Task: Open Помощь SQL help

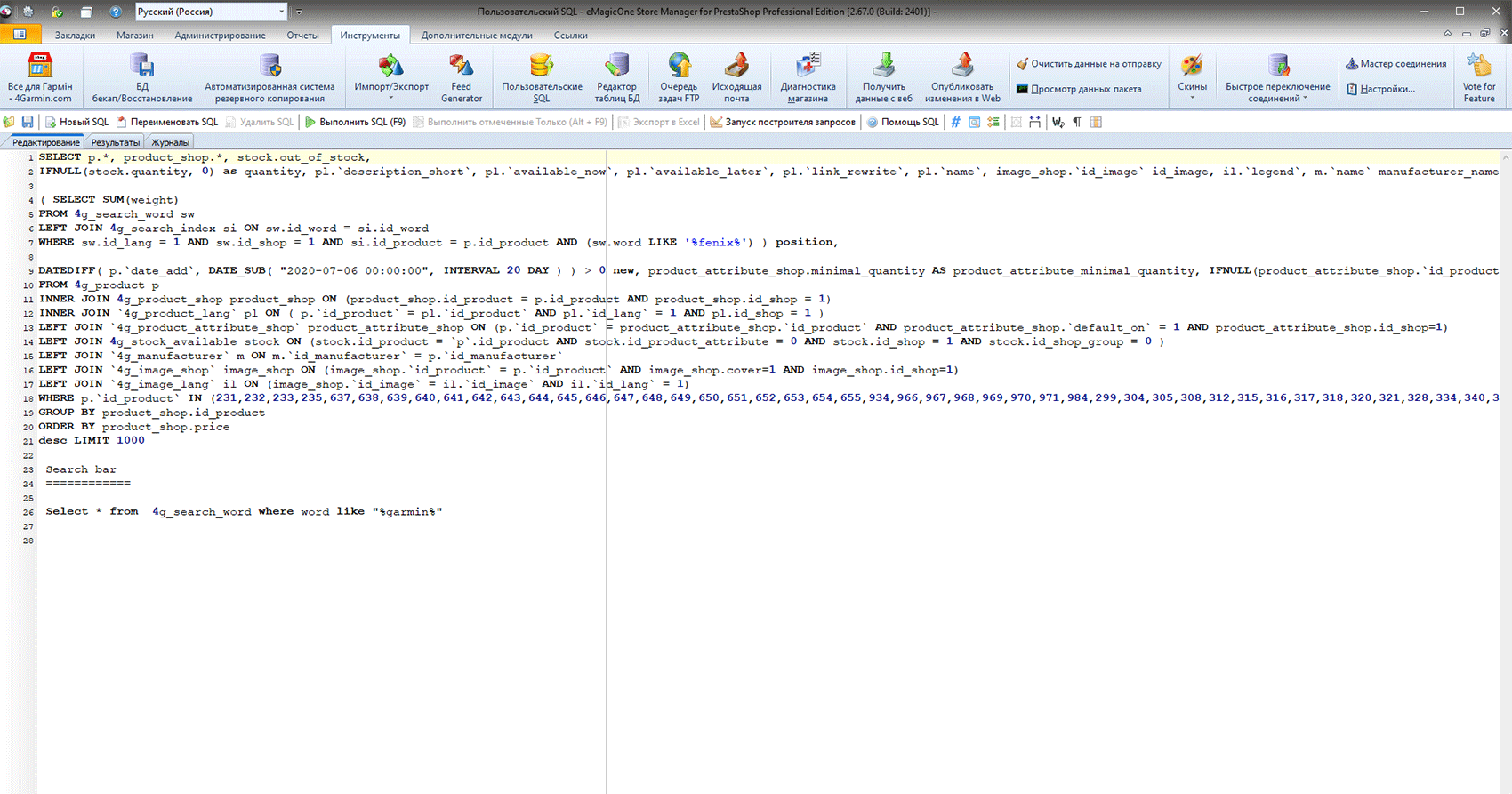Action: 903,122
